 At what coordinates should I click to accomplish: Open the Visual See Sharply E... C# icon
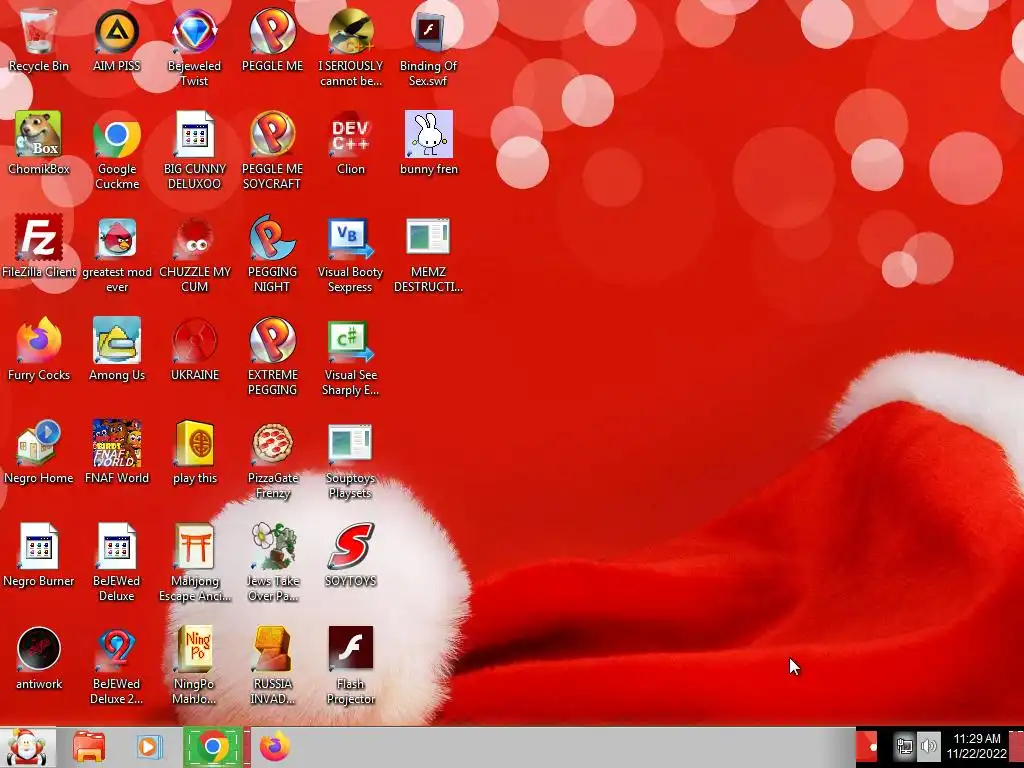tap(351, 357)
